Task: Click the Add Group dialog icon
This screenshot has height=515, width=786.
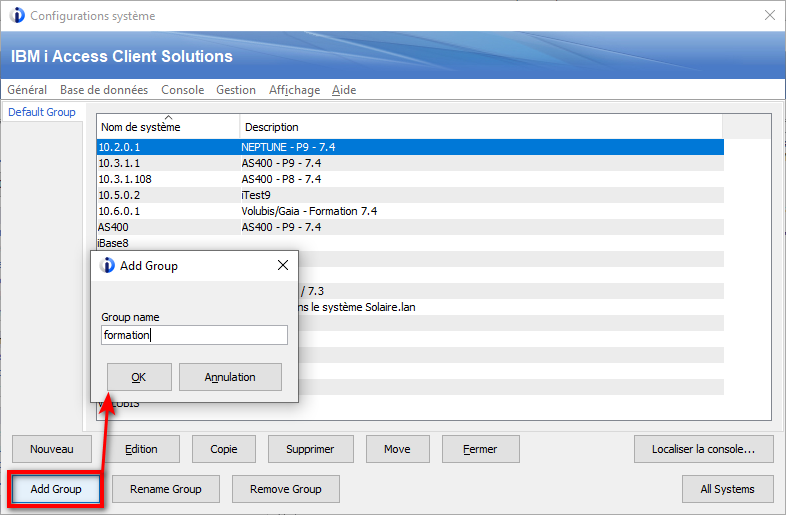Action: coord(107,265)
